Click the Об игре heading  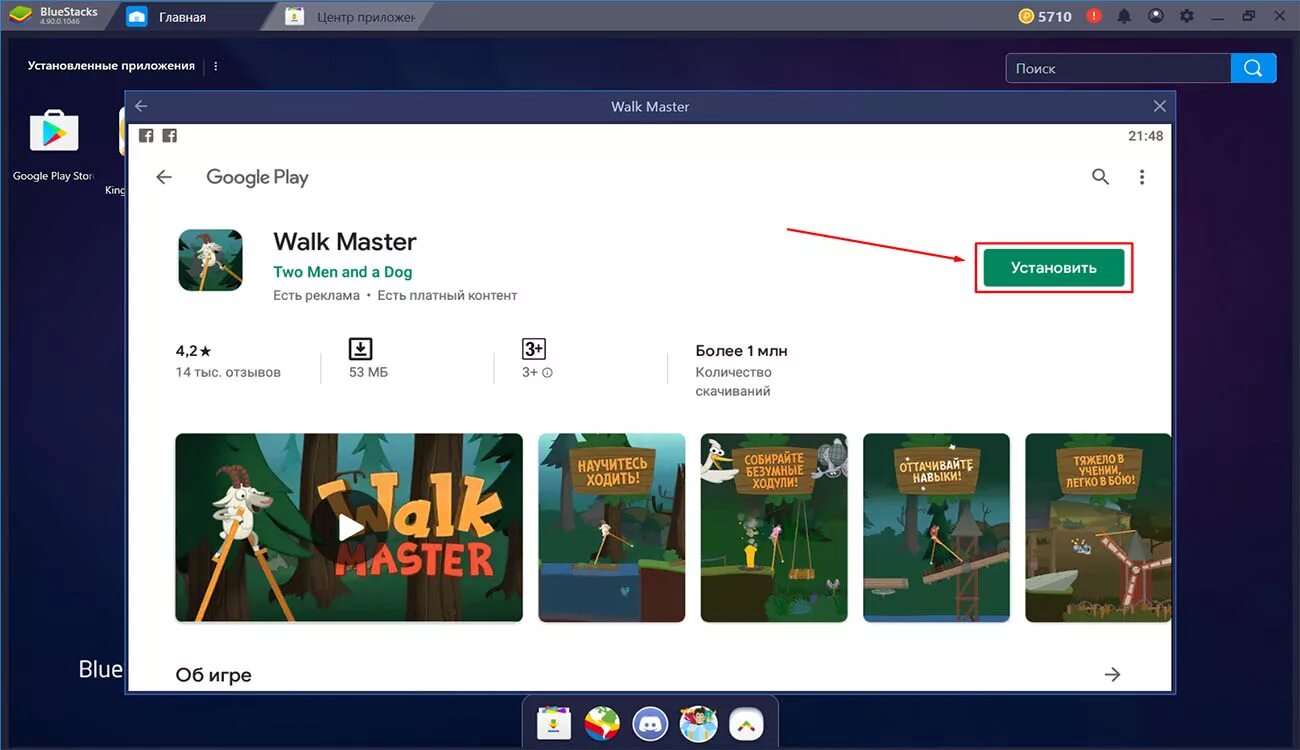[x=213, y=675]
